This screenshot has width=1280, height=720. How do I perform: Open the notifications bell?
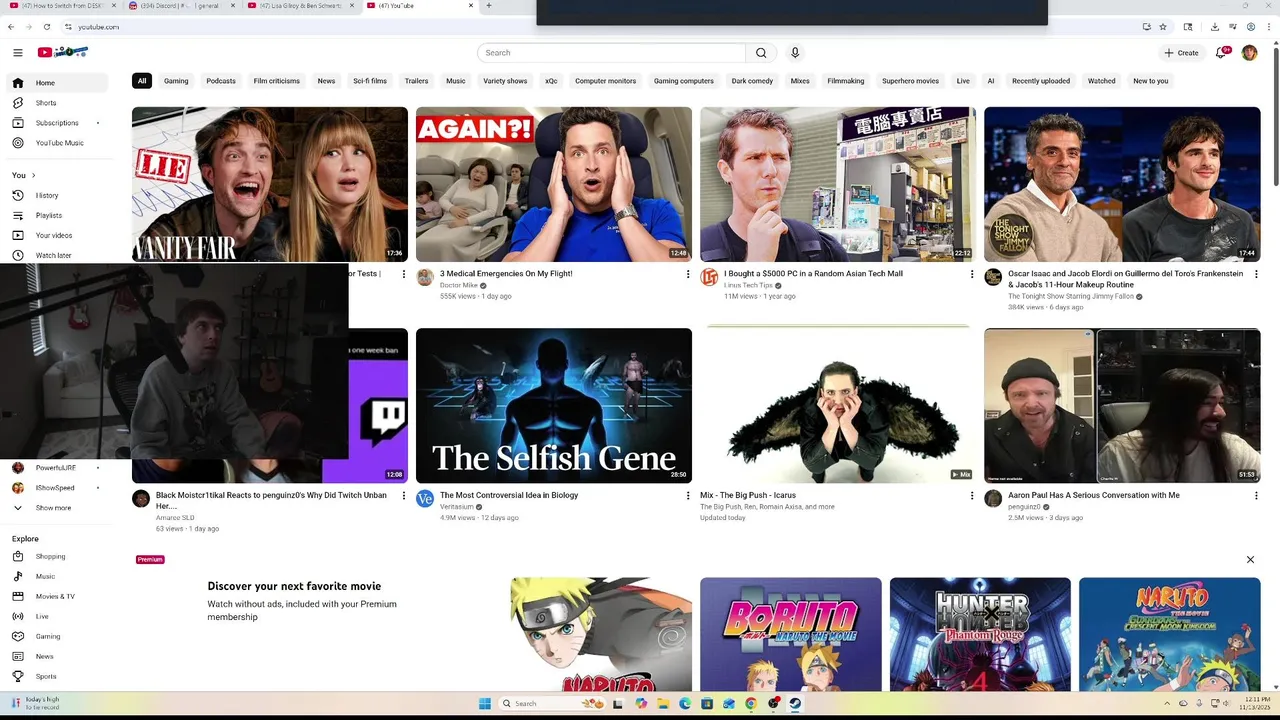1221,53
